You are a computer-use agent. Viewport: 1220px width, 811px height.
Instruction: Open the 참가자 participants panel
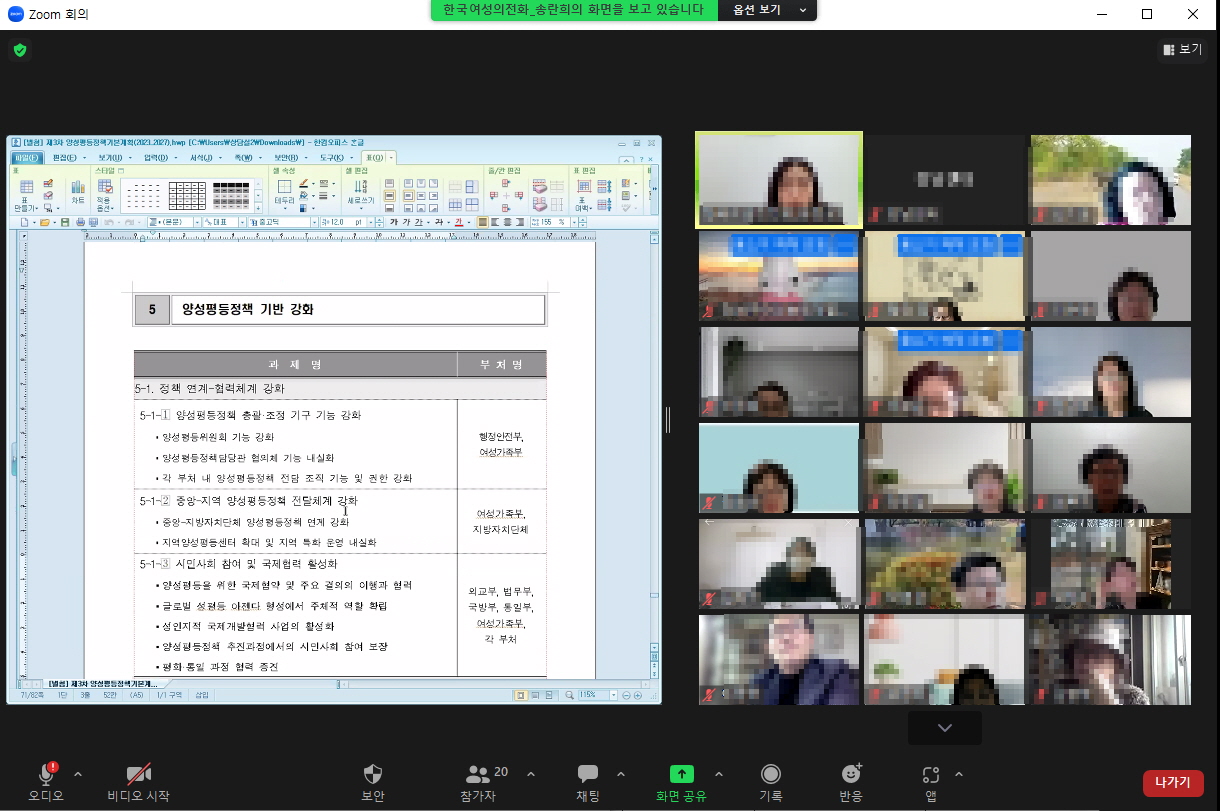479,775
